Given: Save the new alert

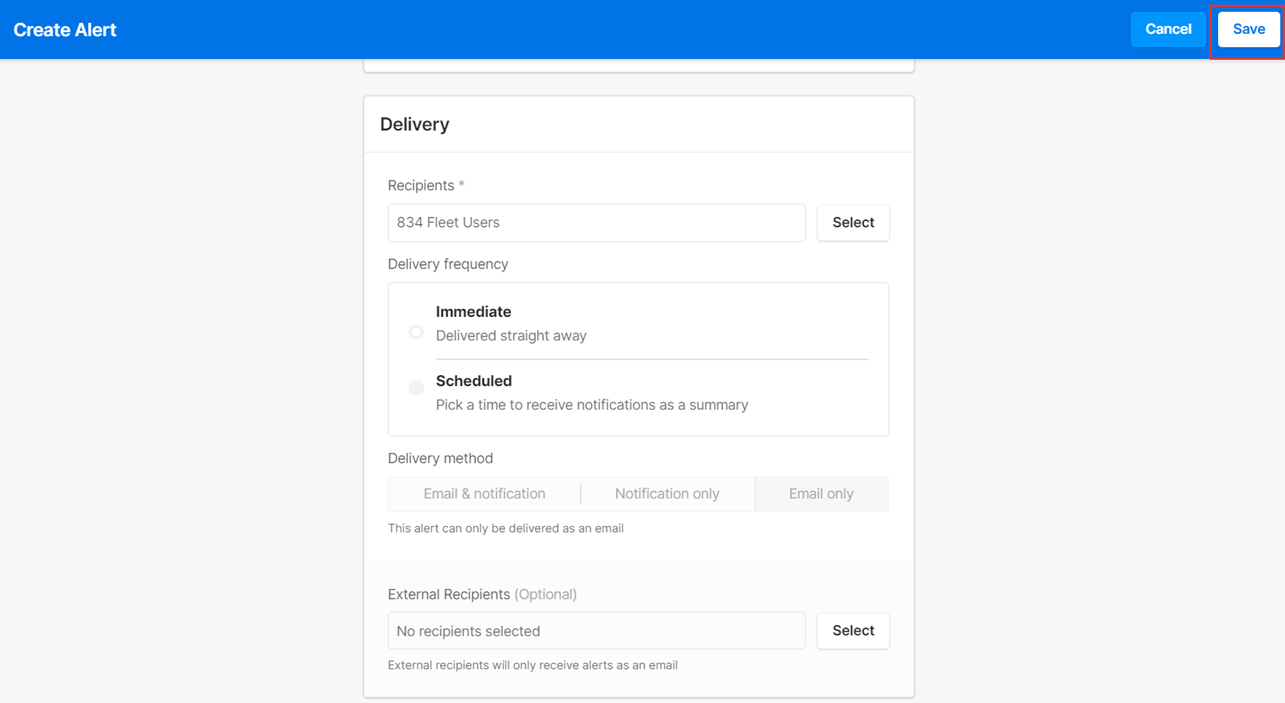Looking at the screenshot, I should pyautogui.click(x=1248, y=30).
